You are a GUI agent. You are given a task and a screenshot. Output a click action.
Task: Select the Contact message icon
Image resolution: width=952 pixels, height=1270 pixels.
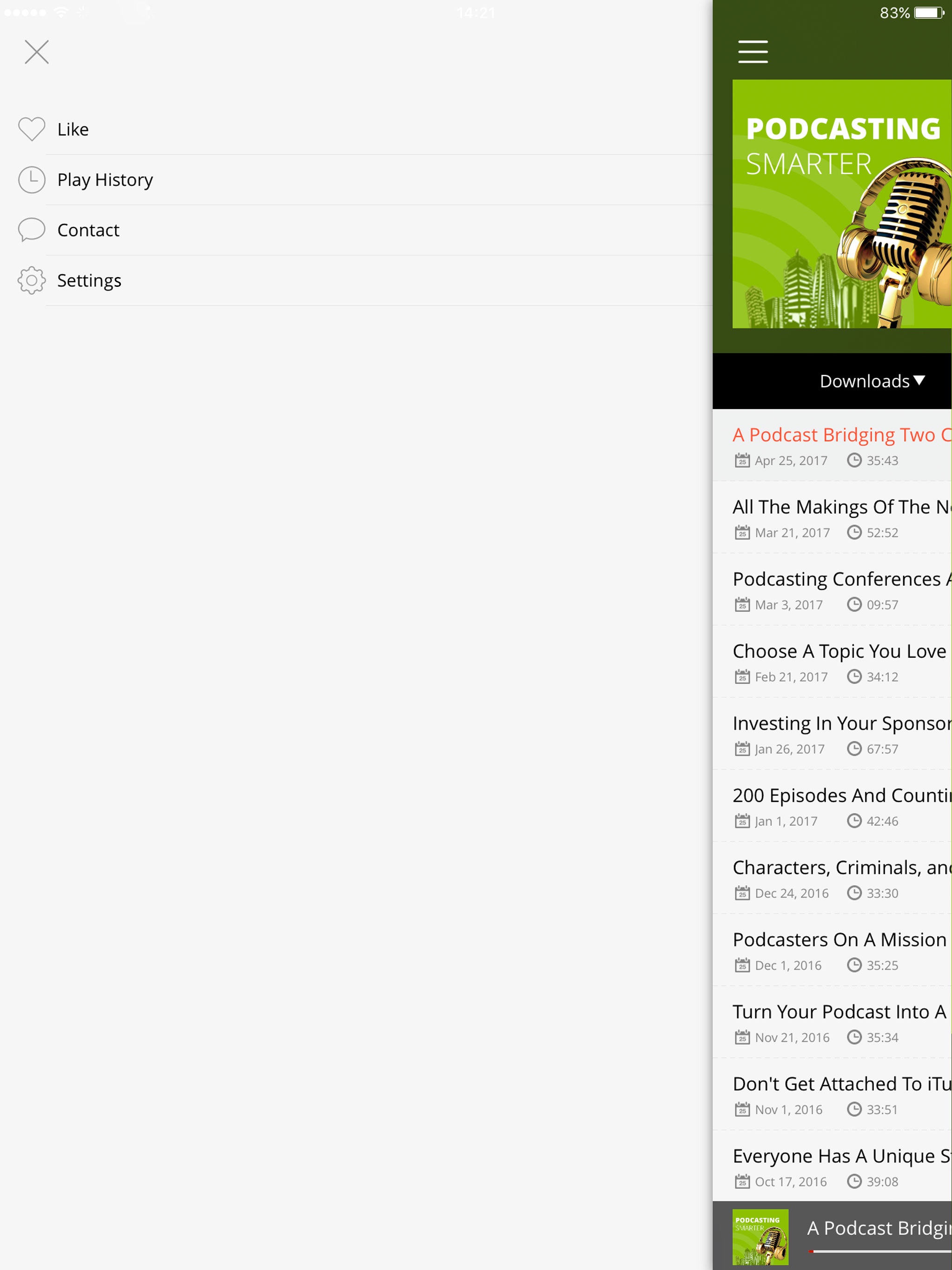click(x=31, y=229)
